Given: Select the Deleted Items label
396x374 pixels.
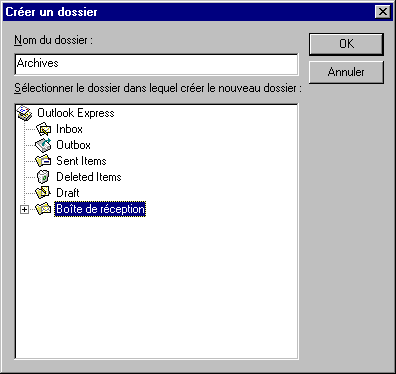Looking at the screenshot, I should [89, 177].
